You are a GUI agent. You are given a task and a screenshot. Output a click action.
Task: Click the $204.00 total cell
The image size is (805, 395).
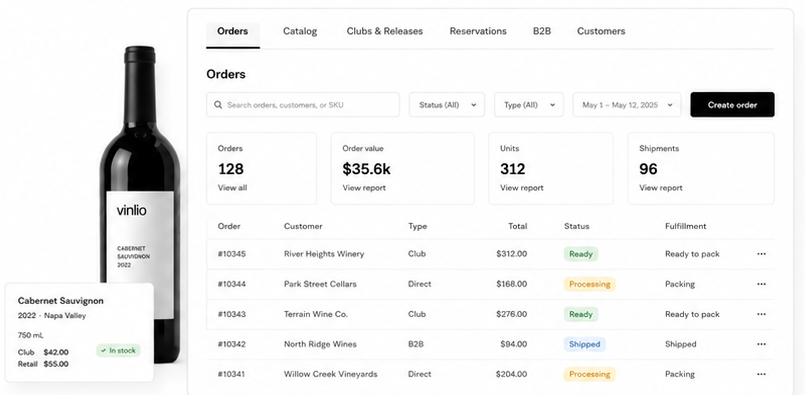coord(511,374)
